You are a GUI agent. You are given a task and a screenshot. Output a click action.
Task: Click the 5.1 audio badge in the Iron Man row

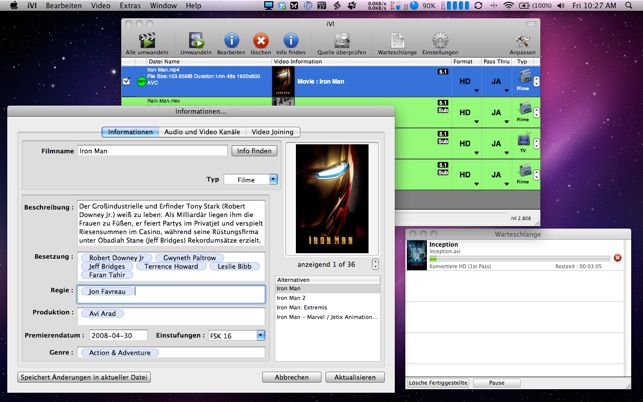(442, 72)
